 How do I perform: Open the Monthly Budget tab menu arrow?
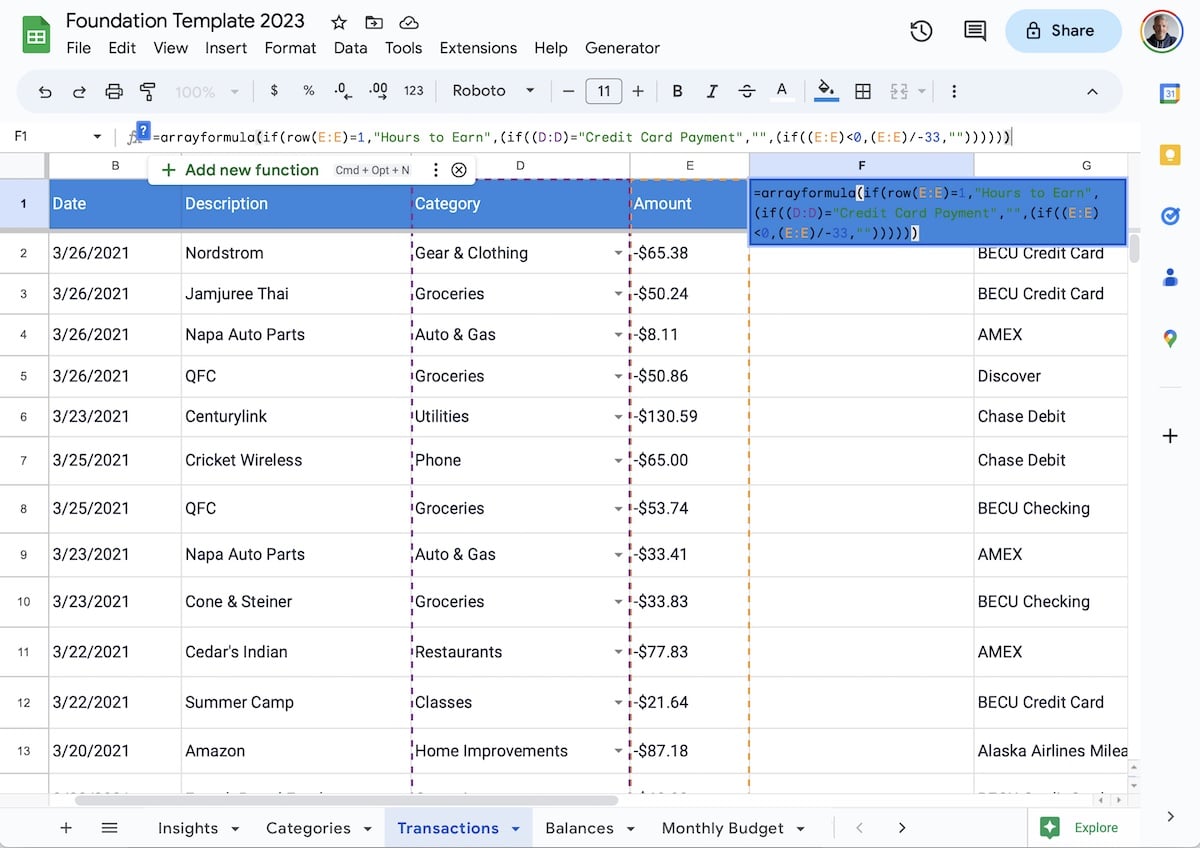(800, 829)
